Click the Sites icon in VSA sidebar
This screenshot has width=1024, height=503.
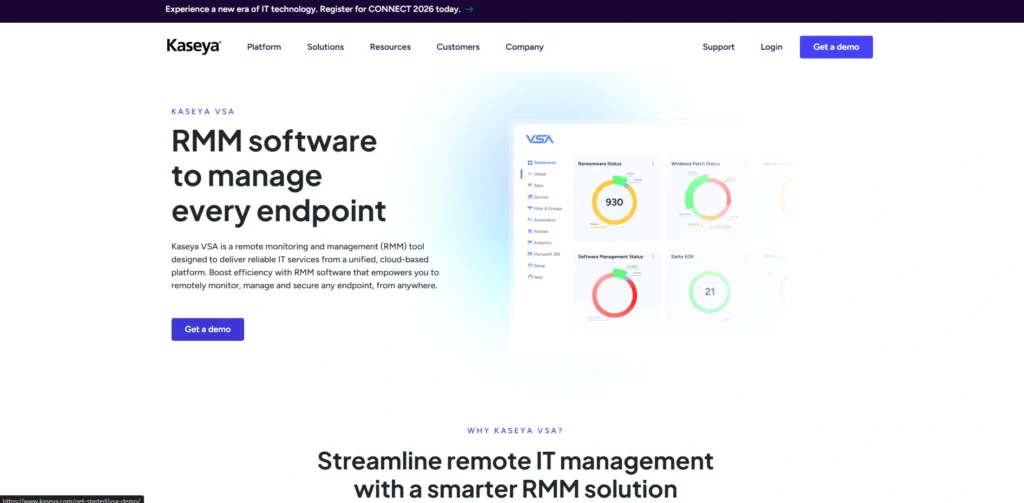tap(530, 186)
